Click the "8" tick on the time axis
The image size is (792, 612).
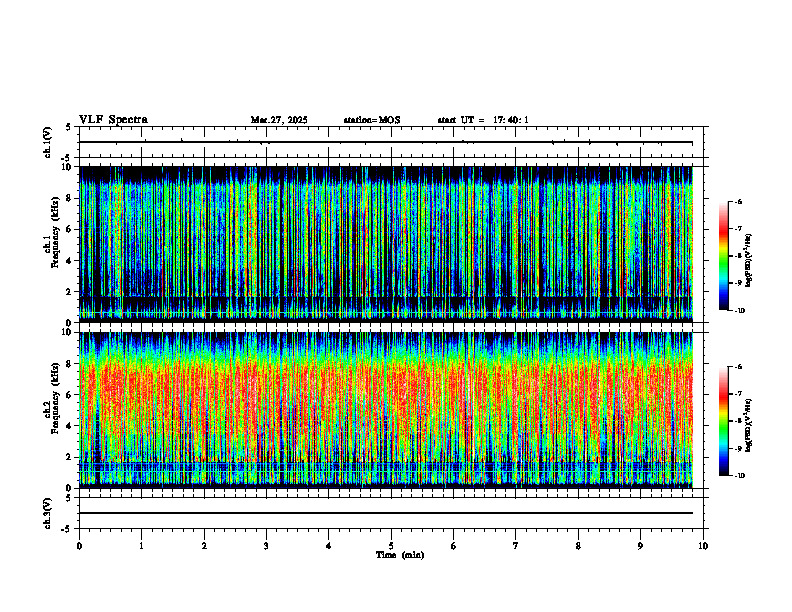coord(578,546)
